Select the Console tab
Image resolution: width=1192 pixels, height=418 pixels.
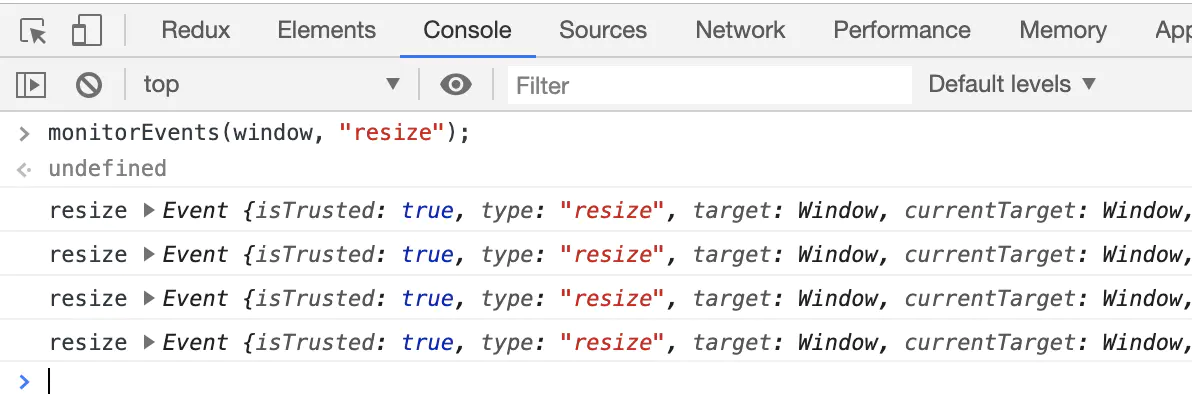tap(467, 30)
